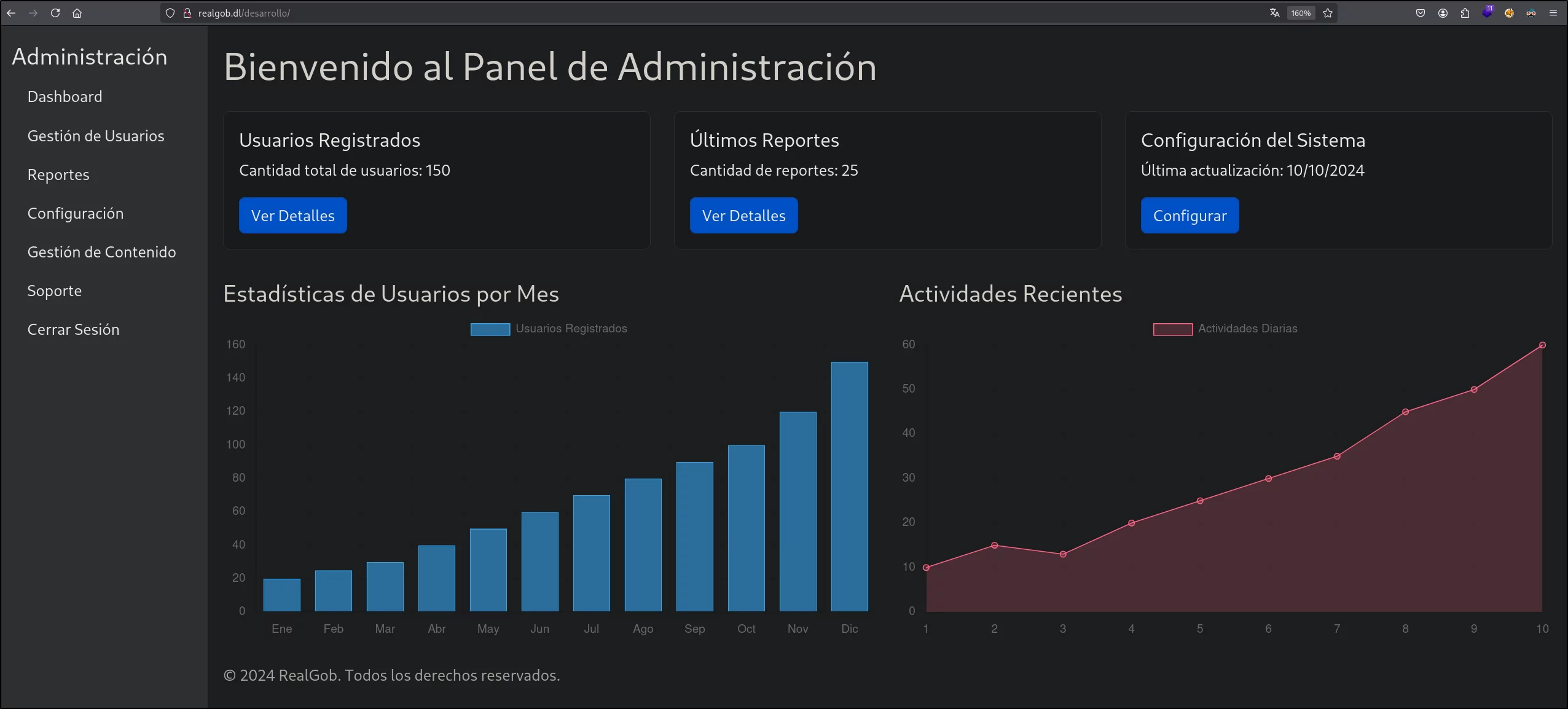Click Ver Detalles under Usuarios Registrados
This screenshot has width=1568, height=709.
click(293, 216)
